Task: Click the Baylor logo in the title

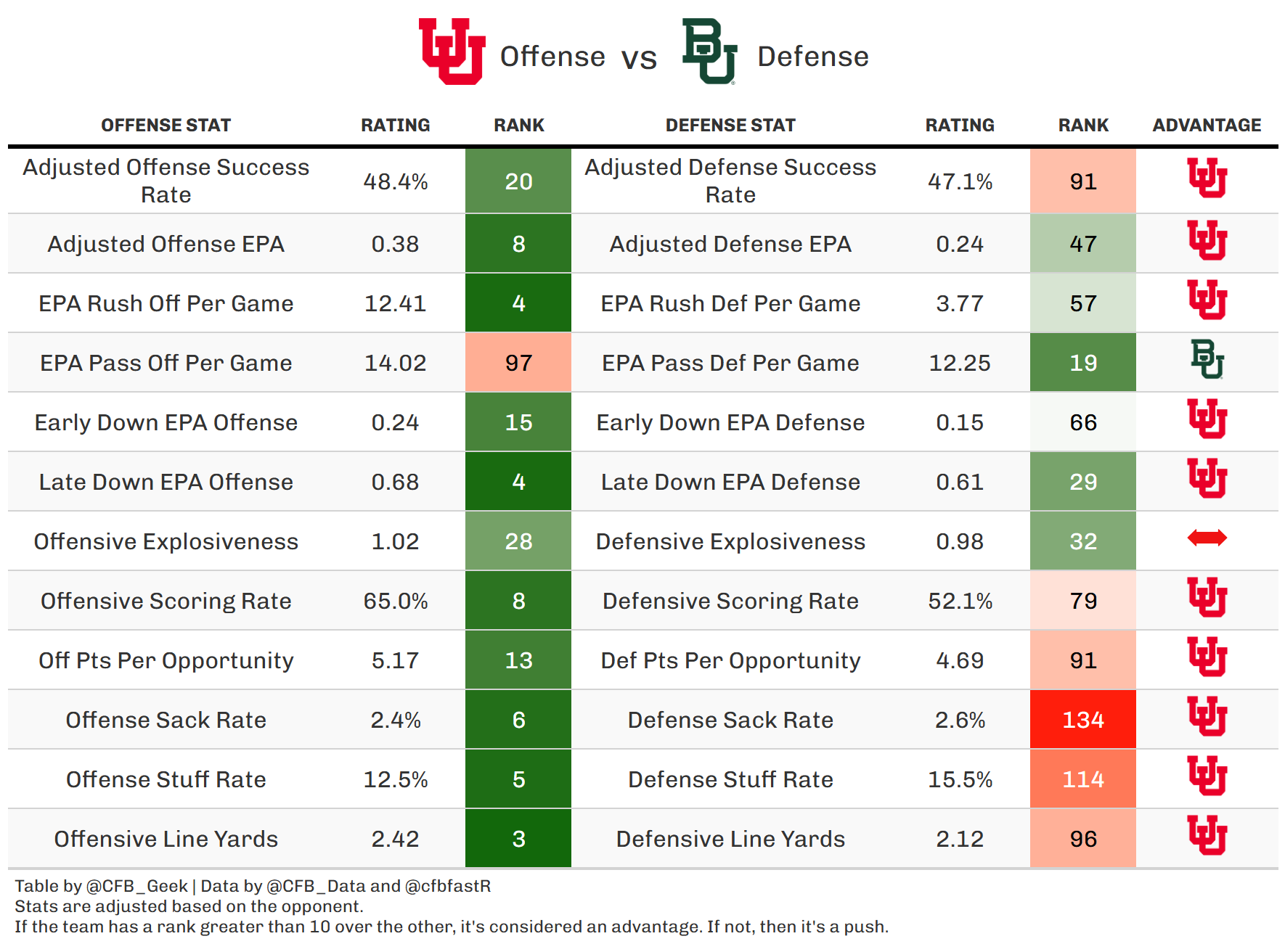Action: 709,52
